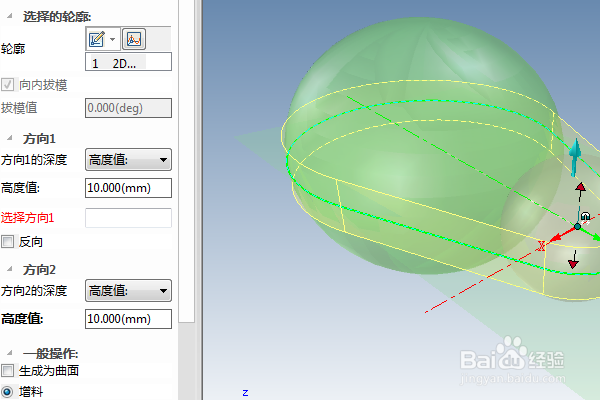The image size is (600, 400).
Task: Click the 方向1 高度值 10.000(mm) field
Action: pos(128,188)
